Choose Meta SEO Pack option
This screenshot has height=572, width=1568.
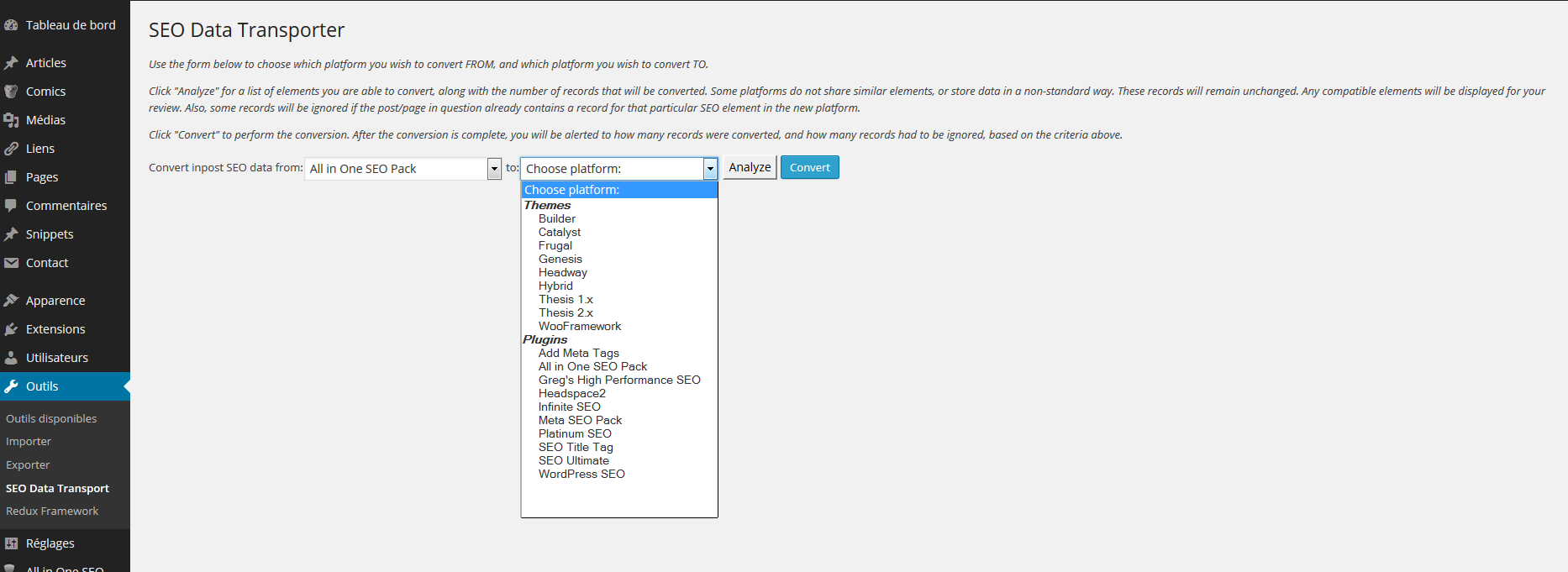(x=580, y=420)
